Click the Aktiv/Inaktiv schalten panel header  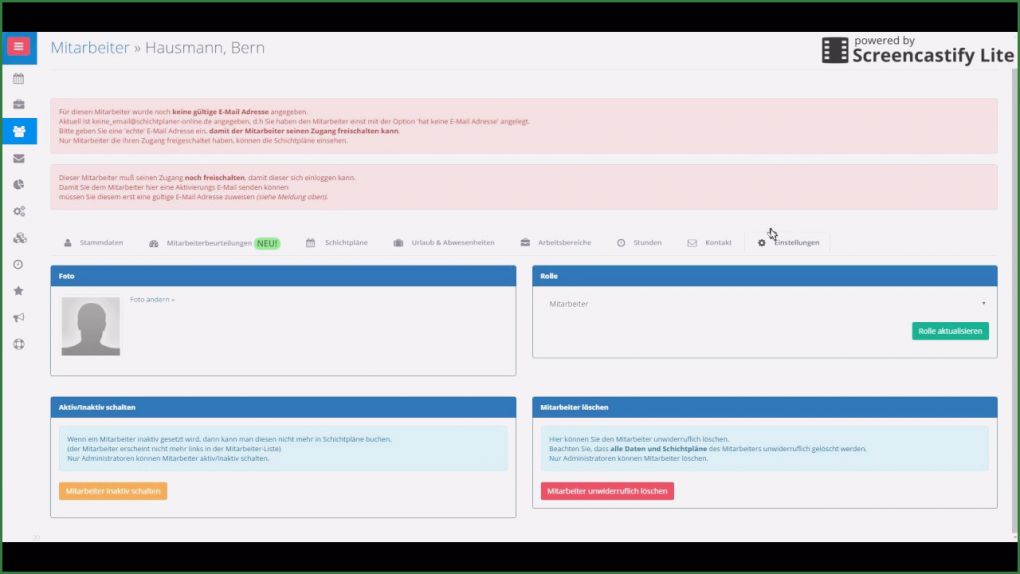click(x=283, y=407)
